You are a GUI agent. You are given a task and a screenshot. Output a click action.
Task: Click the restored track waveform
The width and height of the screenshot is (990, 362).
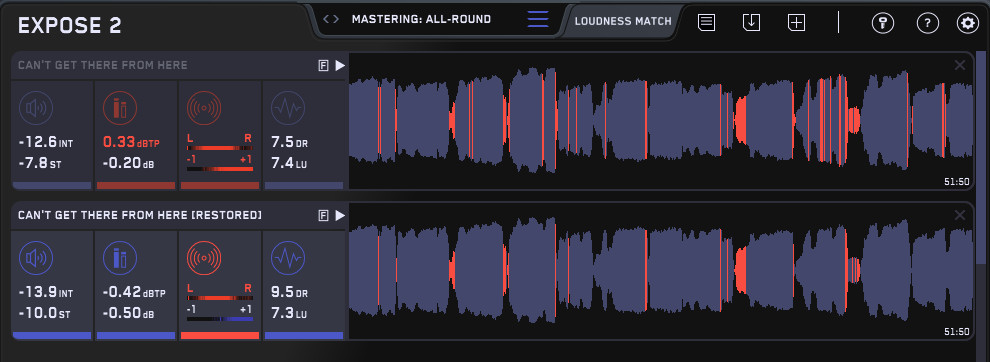click(x=661, y=272)
